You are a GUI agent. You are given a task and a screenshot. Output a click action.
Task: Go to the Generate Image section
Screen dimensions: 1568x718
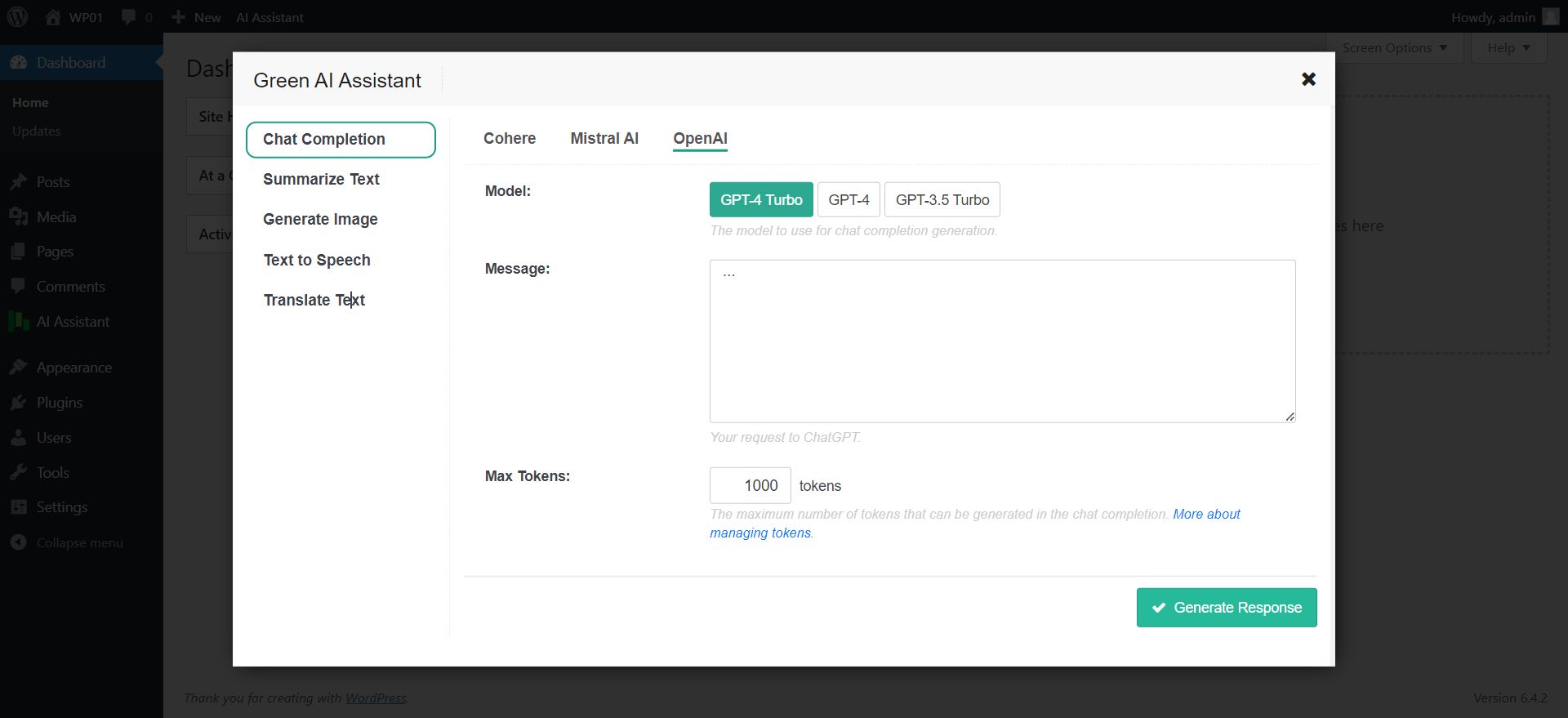point(320,220)
